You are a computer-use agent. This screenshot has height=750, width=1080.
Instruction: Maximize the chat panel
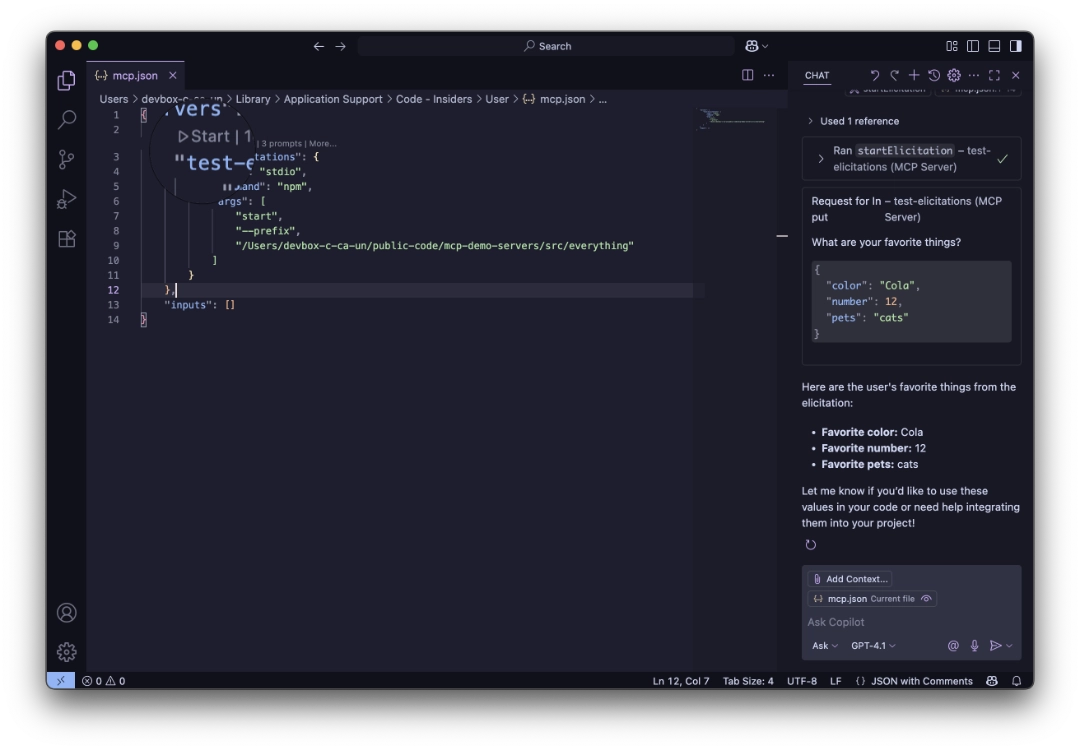995,75
